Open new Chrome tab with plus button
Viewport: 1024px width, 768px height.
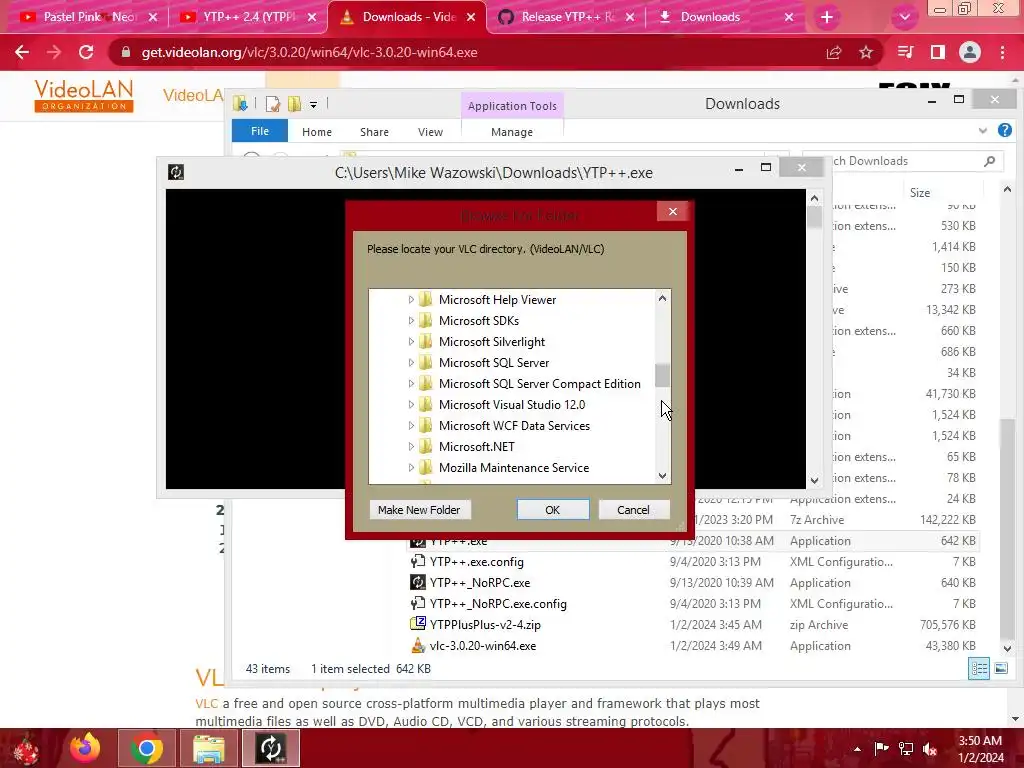[x=827, y=18]
